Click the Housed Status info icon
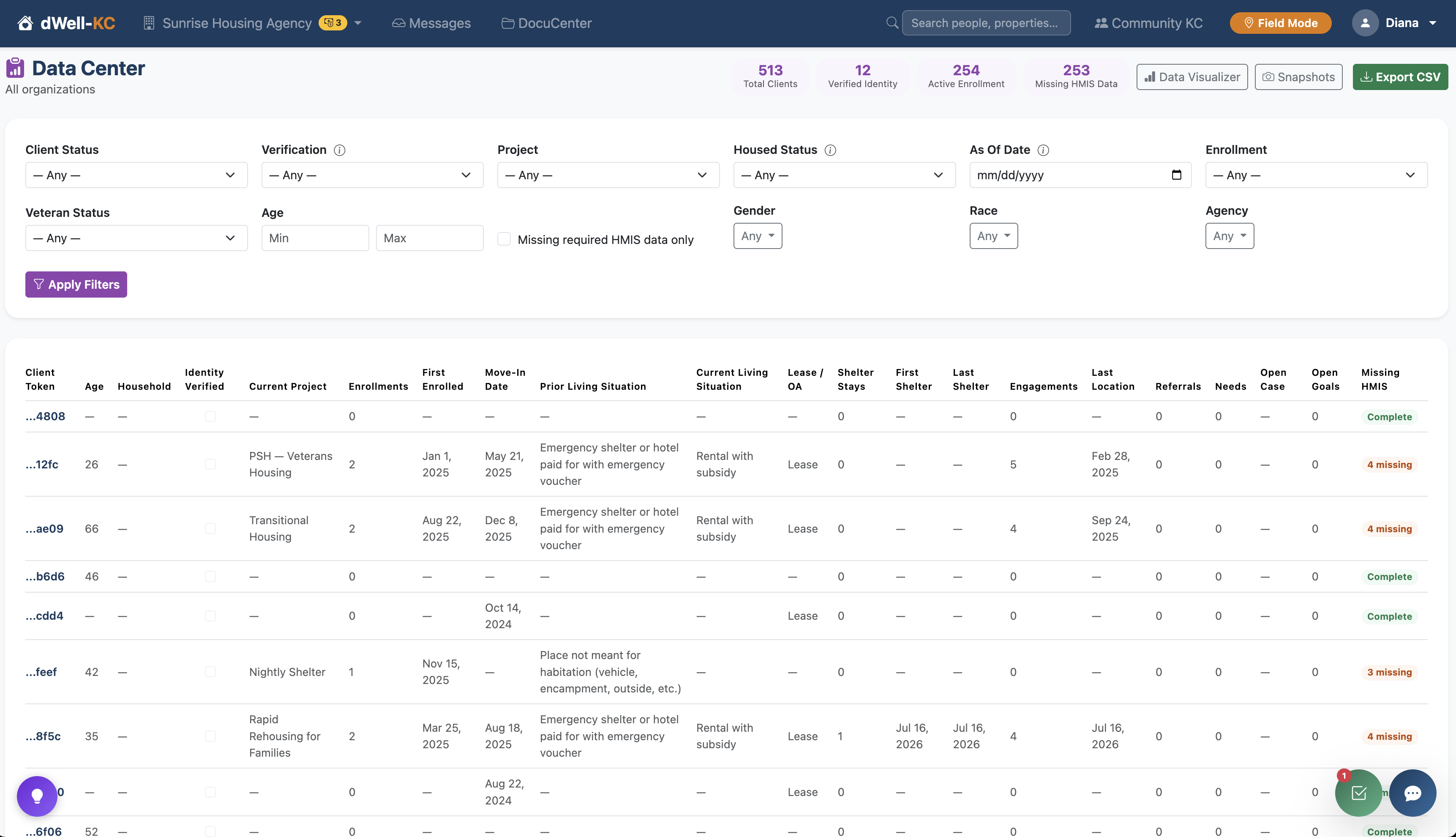The image size is (1456, 837). [830, 150]
